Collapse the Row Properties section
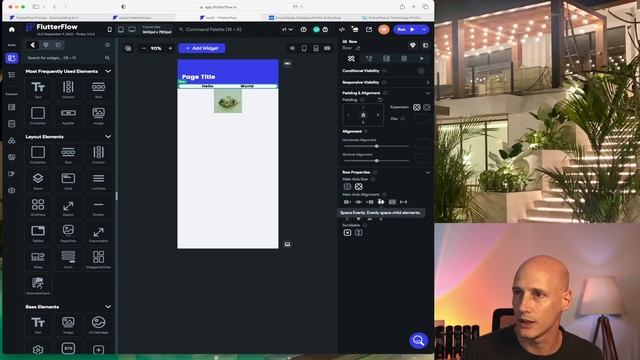Screen dimensions: 640x360 click(x=428, y=172)
